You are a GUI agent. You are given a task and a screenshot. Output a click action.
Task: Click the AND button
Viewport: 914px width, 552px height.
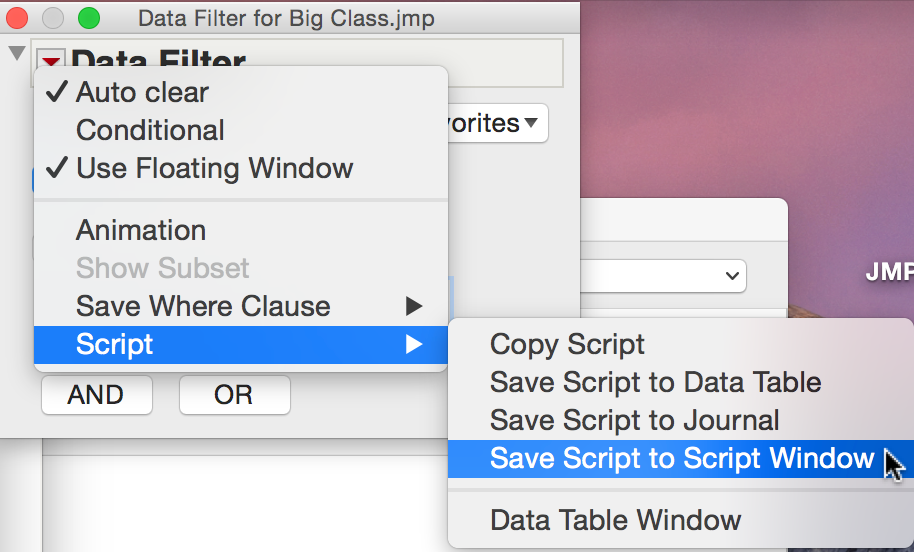97,395
